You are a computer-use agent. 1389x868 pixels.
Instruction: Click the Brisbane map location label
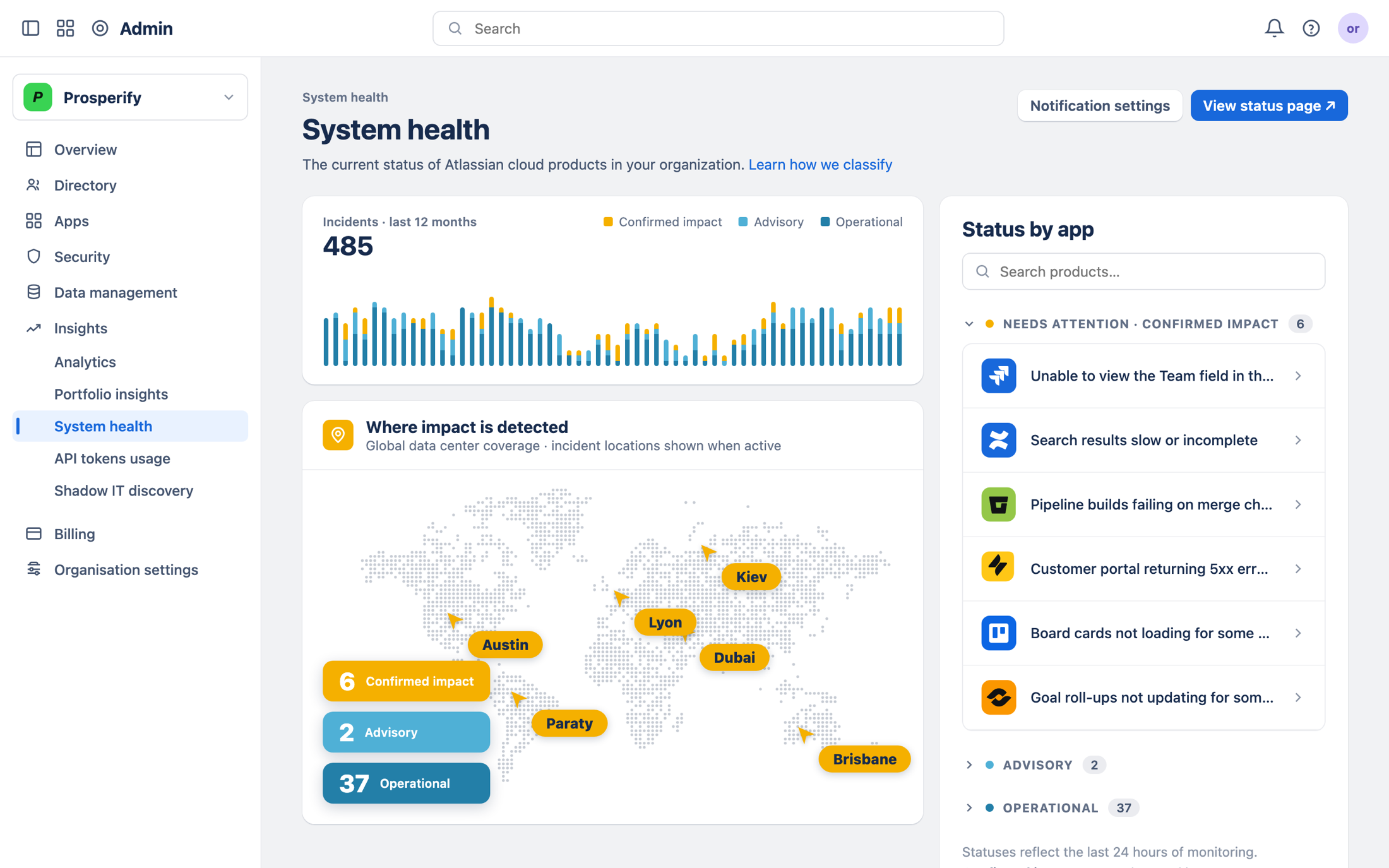click(864, 759)
